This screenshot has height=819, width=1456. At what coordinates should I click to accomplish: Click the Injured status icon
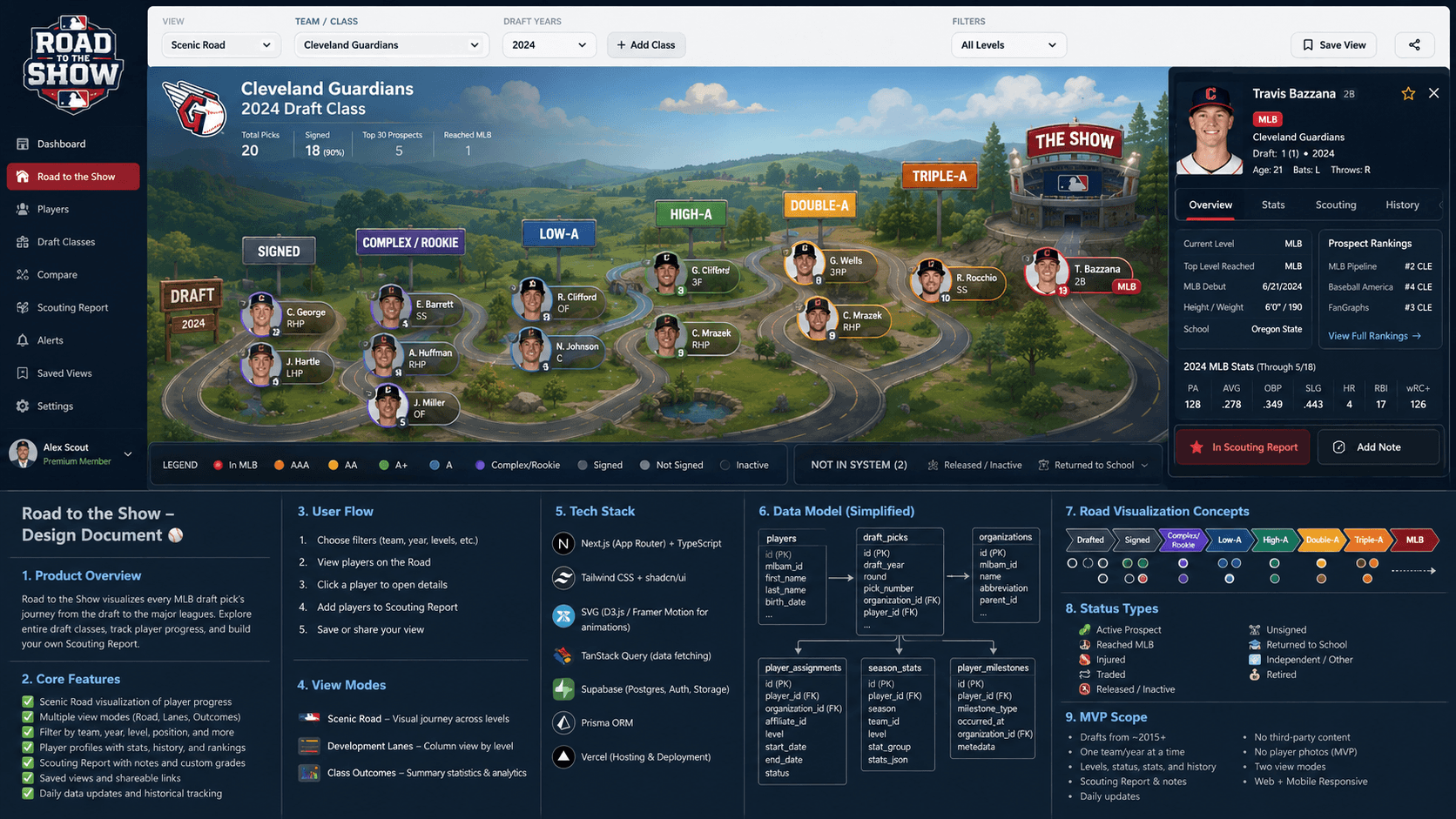coord(1085,660)
